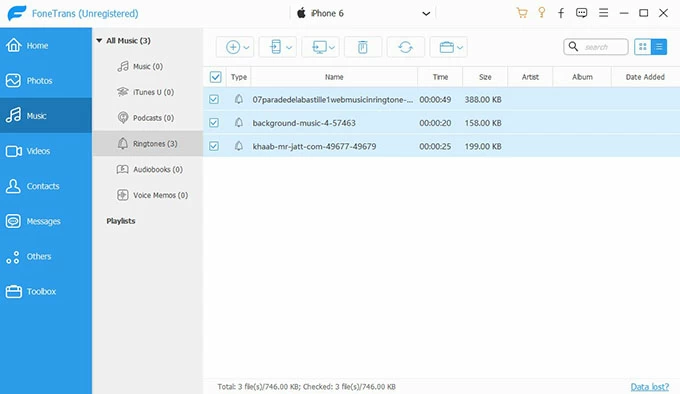The width and height of the screenshot is (680, 394).
Task: Open the Facebook icon in title bar
Action: [x=561, y=13]
